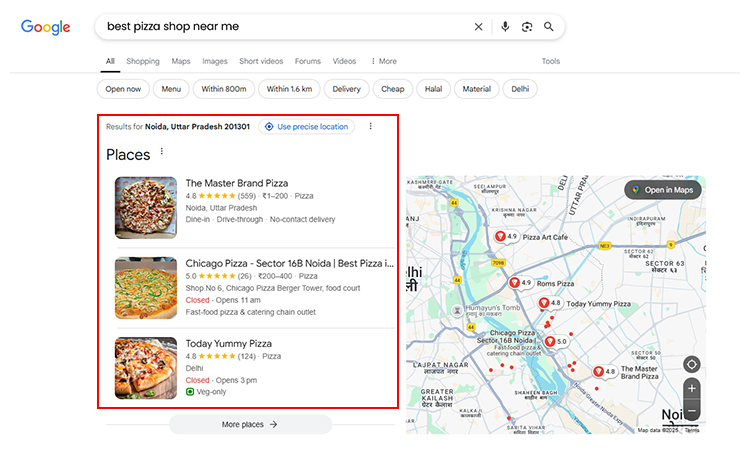This screenshot has width=750, height=450.
Task: Open the Tools options
Action: click(x=551, y=61)
